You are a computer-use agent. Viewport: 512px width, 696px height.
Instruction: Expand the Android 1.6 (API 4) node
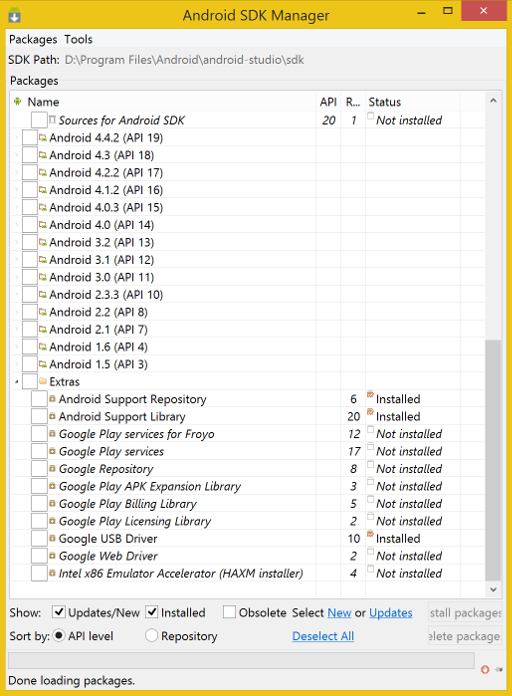pos(16,347)
